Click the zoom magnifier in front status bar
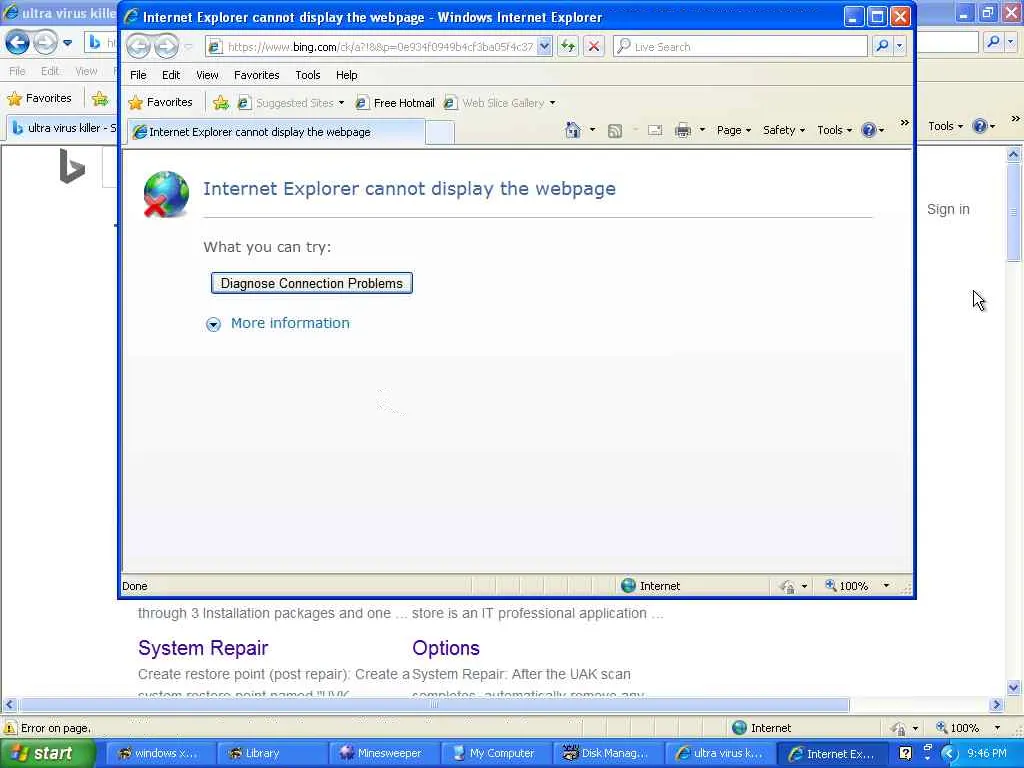Viewport: 1024px width, 768px height. click(x=830, y=585)
